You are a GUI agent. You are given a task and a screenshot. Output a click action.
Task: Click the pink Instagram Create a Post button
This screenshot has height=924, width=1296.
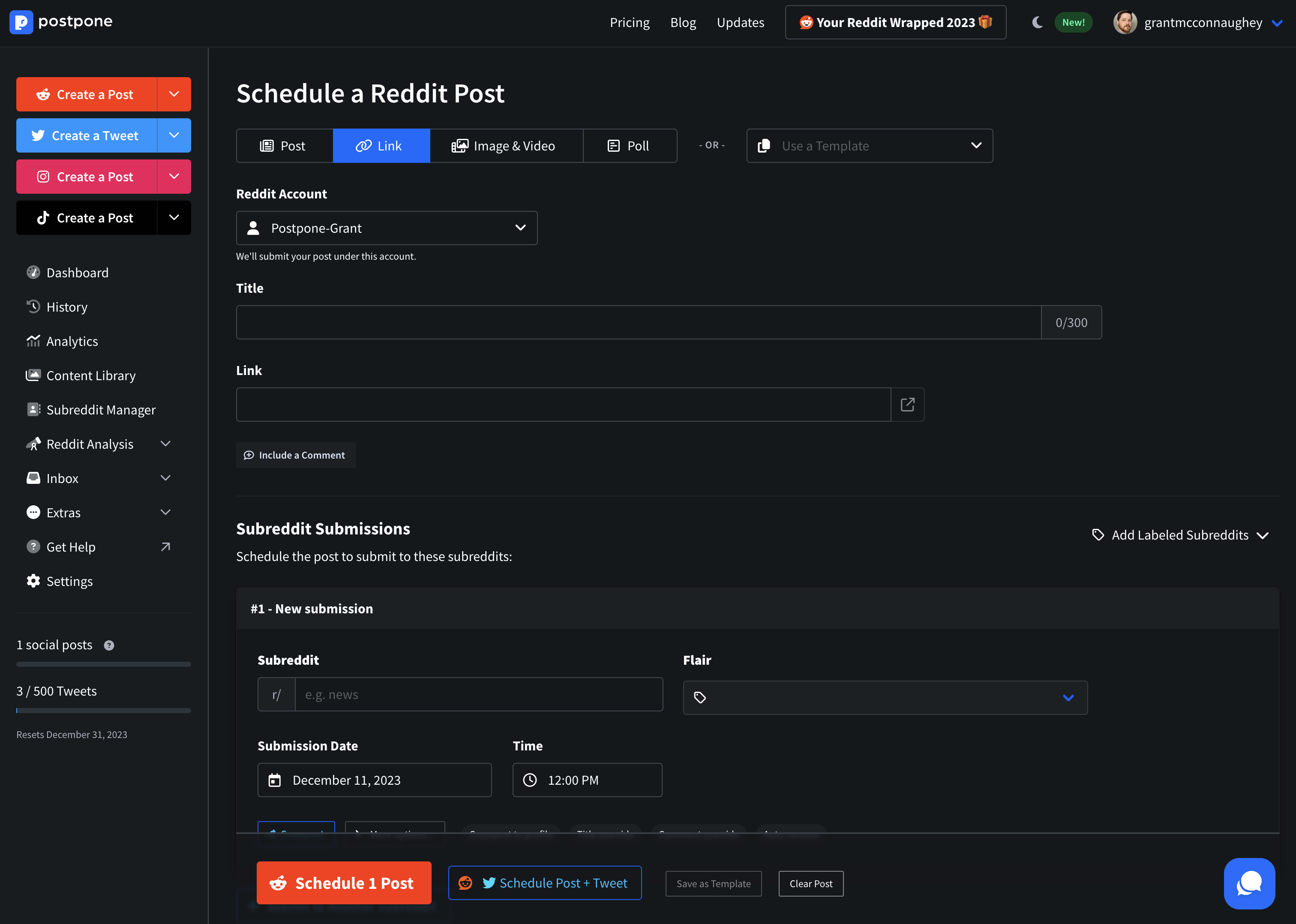coord(87,177)
